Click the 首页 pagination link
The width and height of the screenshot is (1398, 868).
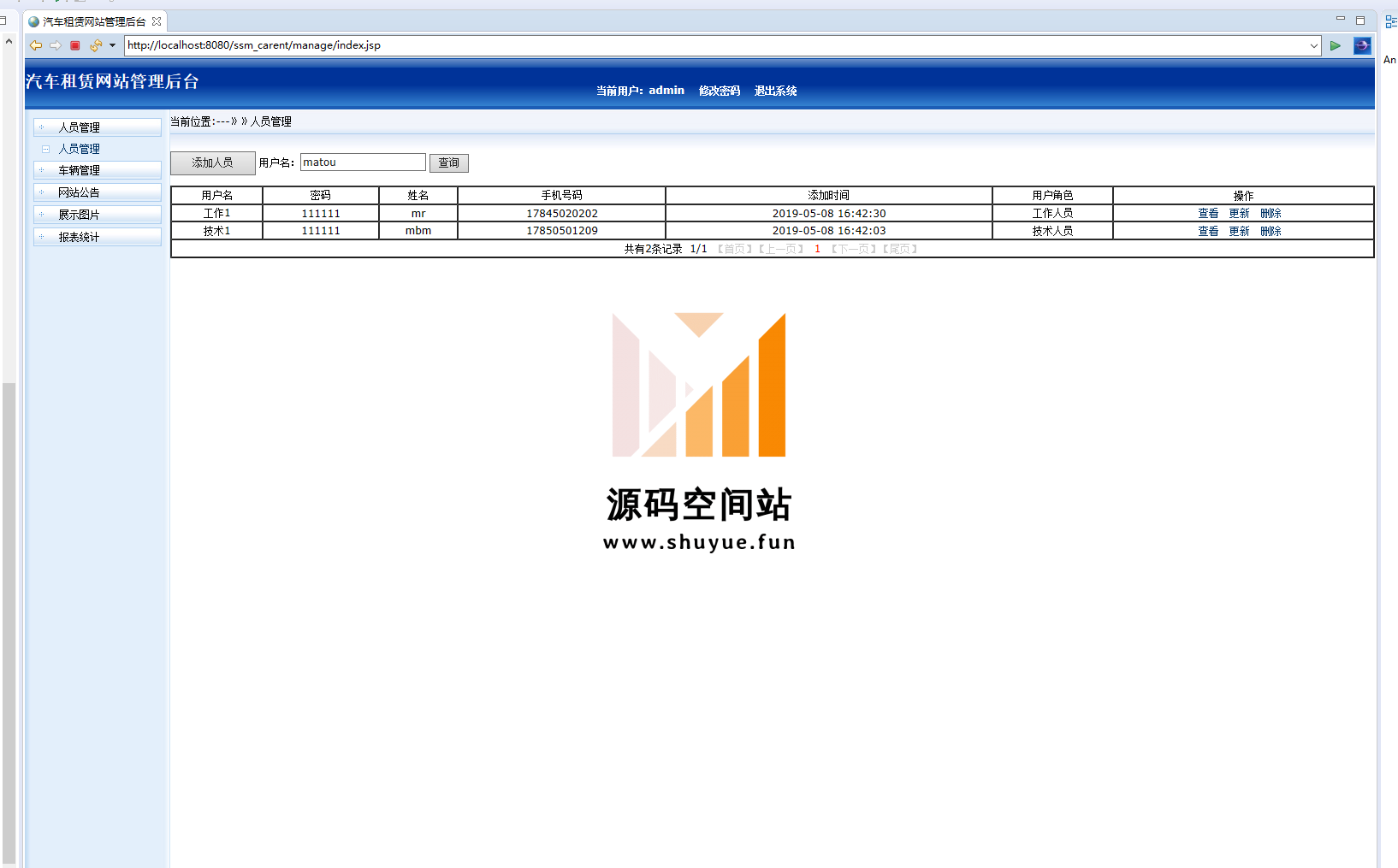[734, 250]
